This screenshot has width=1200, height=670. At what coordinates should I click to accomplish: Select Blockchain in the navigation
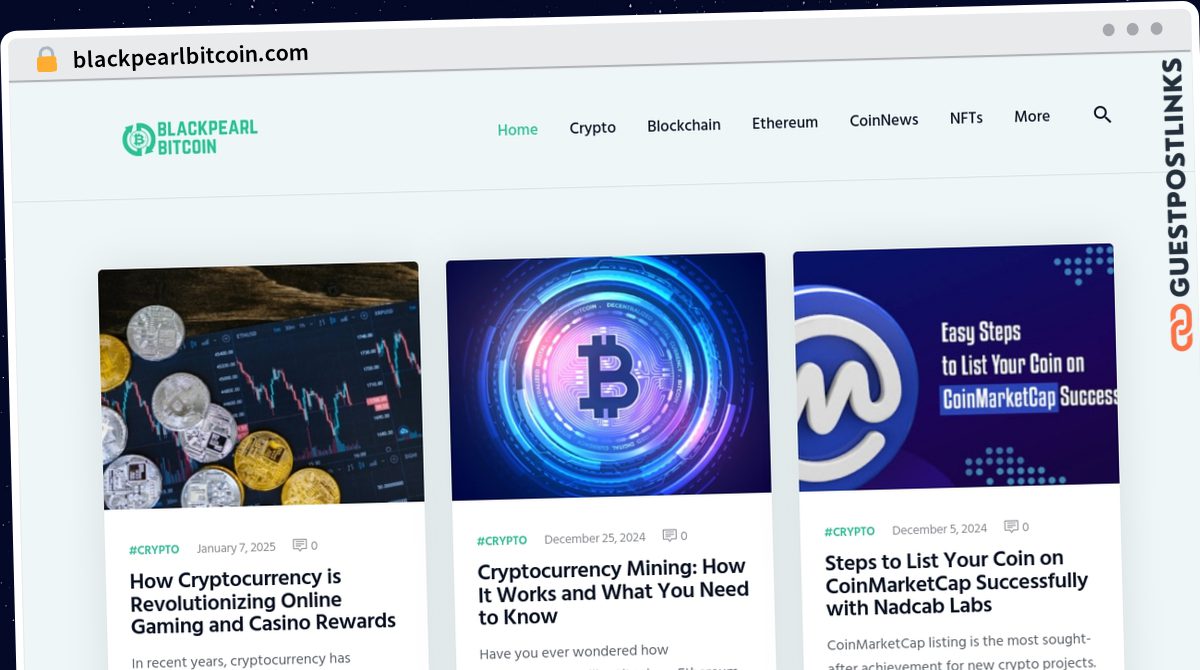(x=684, y=126)
